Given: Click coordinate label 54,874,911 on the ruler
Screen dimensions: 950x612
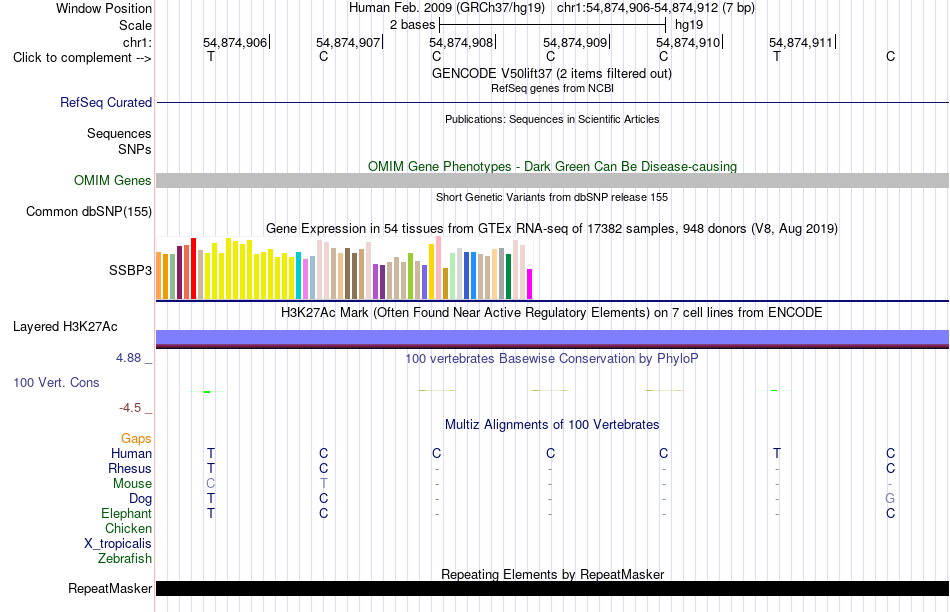Looking at the screenshot, I should [x=801, y=42].
